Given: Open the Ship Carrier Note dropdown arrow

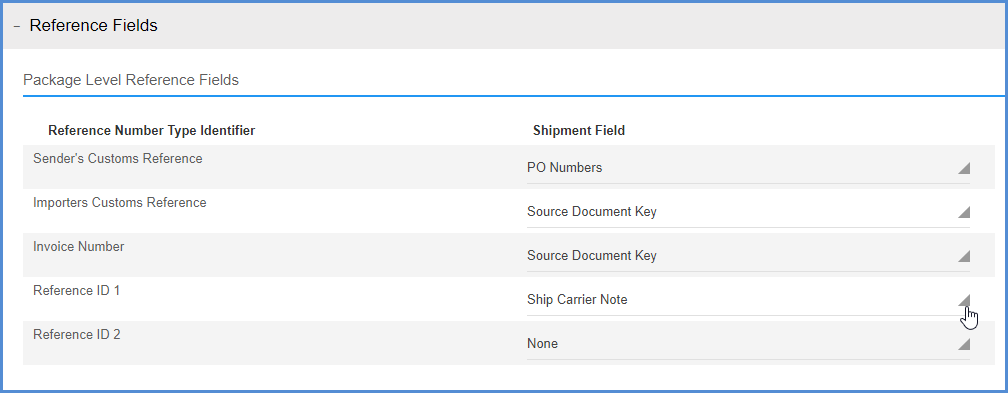Looking at the screenshot, I should 963,300.
